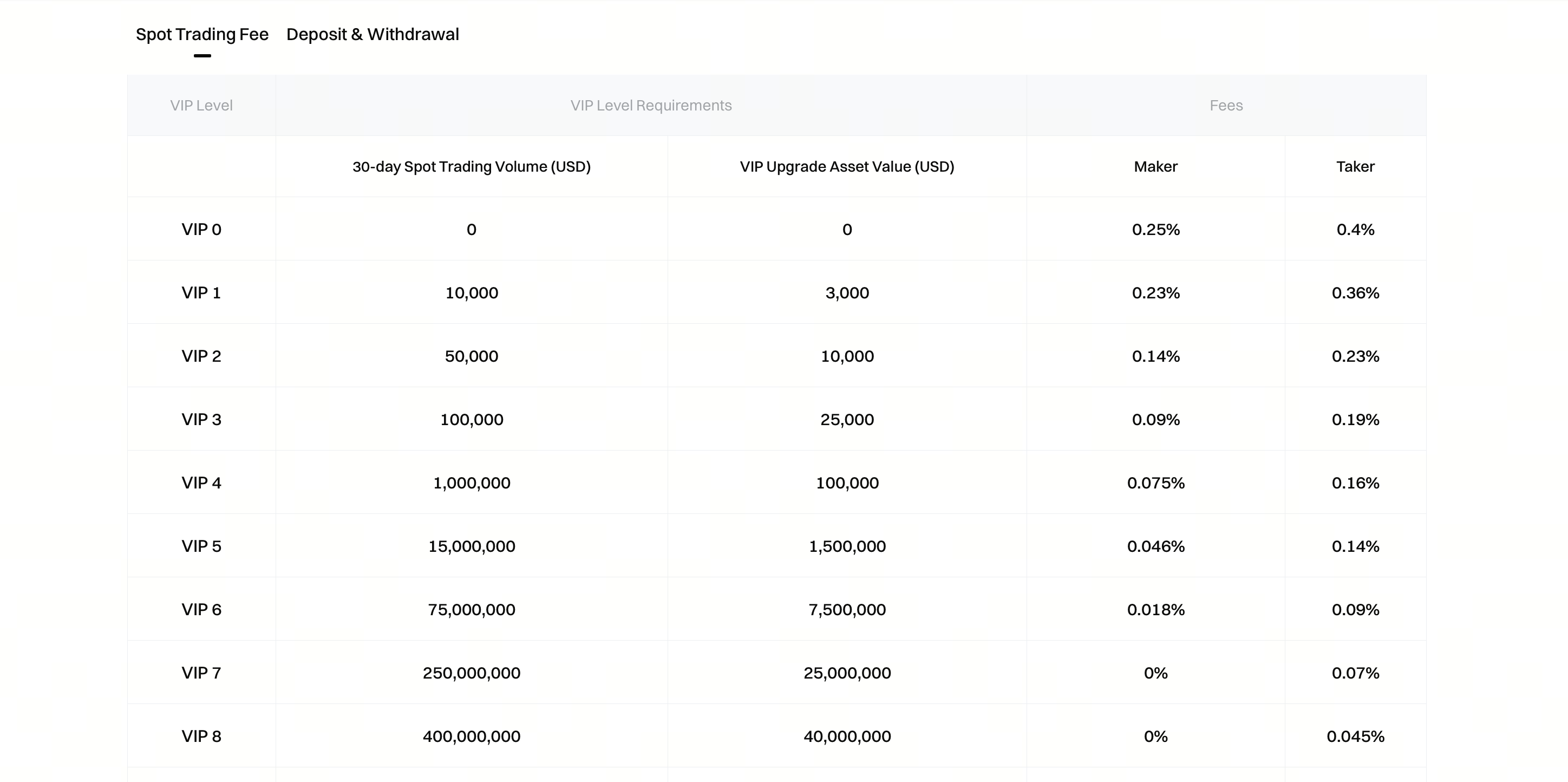The image size is (1568, 782).
Task: Click the 40,000,000 asset value cell
Action: 847,737
